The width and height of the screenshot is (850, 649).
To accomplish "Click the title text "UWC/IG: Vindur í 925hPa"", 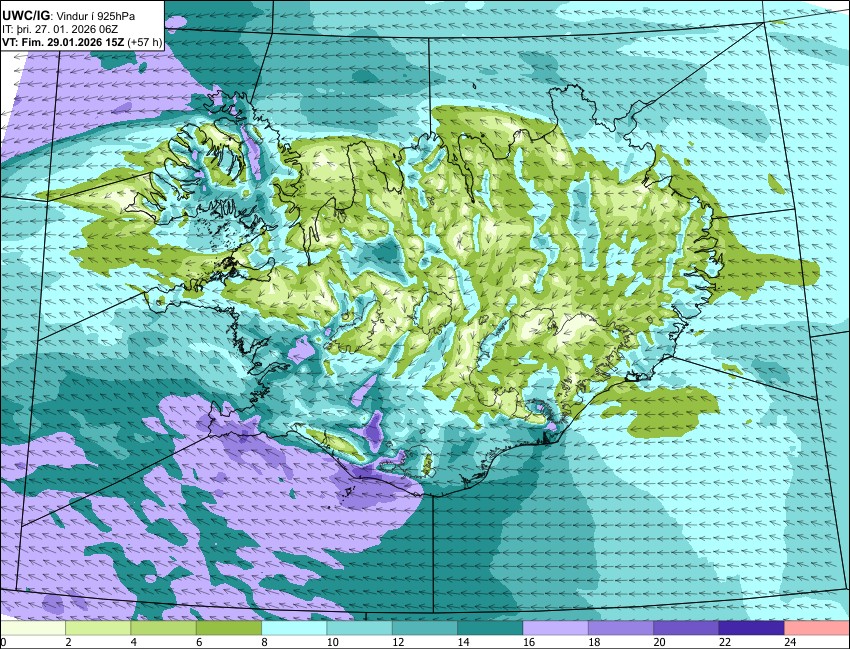I will click(68, 16).
